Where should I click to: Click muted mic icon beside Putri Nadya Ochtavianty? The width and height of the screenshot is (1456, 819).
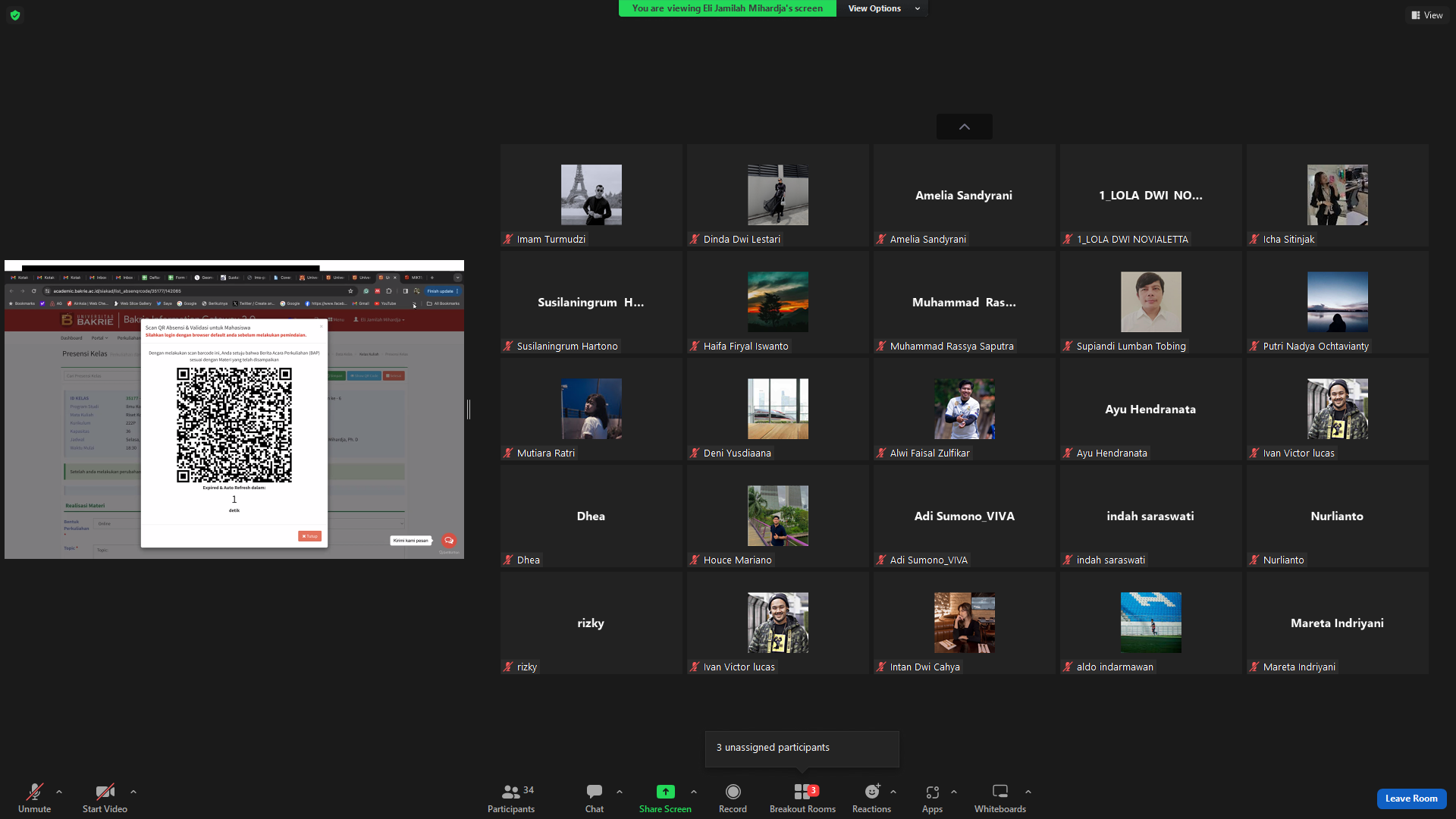click(1254, 346)
